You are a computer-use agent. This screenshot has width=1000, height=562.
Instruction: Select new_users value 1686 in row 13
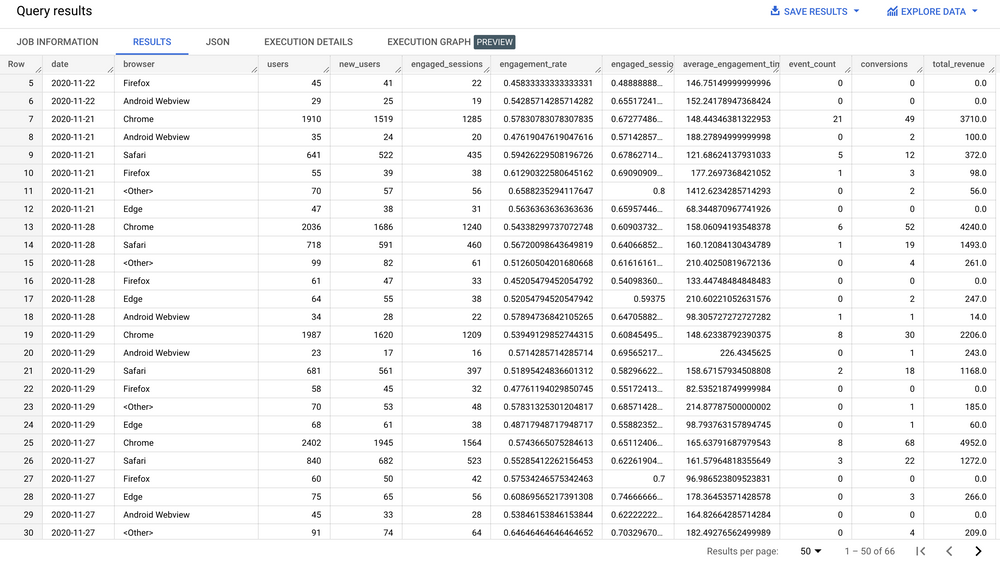point(383,227)
